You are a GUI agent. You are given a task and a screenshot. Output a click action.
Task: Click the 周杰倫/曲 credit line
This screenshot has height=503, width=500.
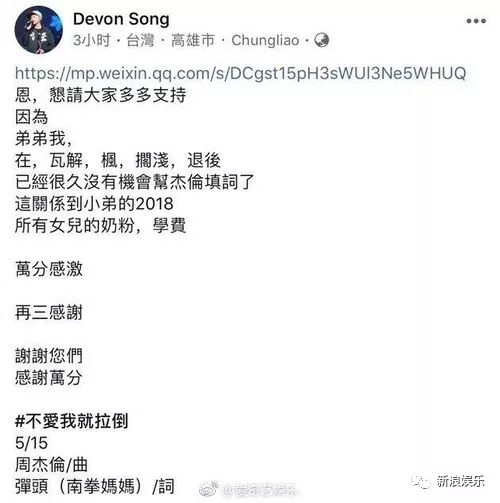pyautogui.click(x=51, y=464)
